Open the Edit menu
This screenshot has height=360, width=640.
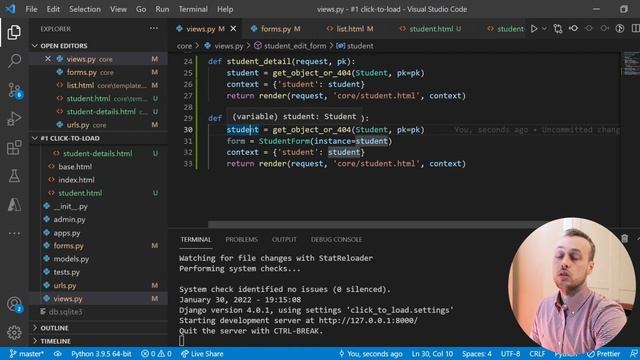[53, 9]
